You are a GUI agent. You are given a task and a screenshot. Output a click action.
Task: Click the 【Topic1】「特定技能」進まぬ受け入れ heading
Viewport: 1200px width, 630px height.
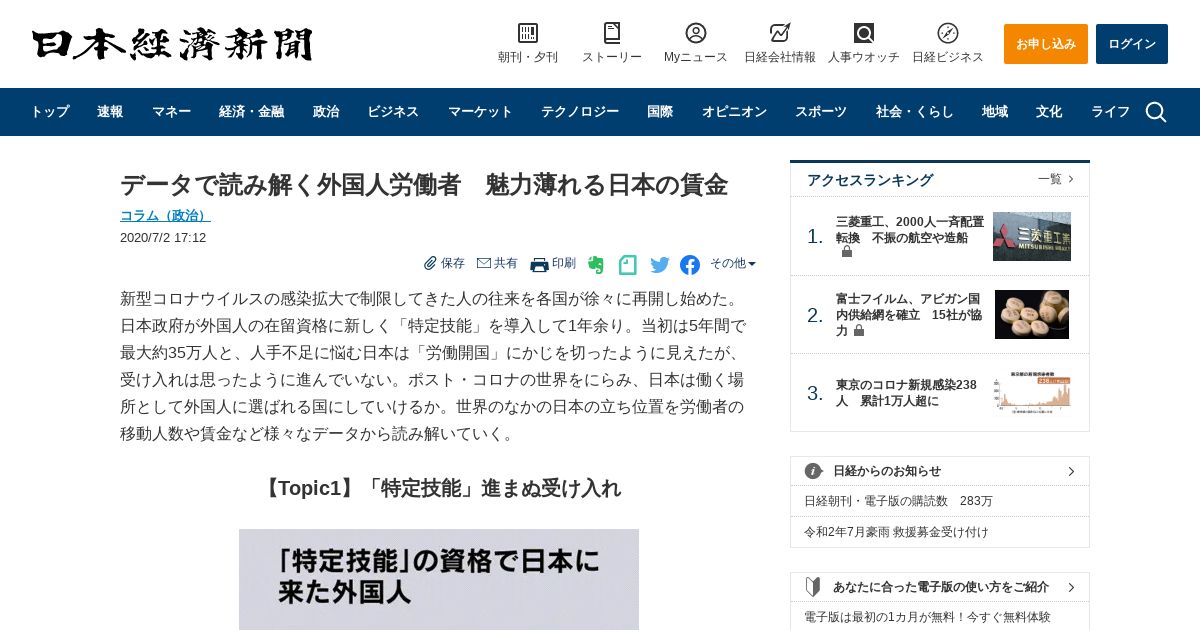pyautogui.click(x=439, y=488)
